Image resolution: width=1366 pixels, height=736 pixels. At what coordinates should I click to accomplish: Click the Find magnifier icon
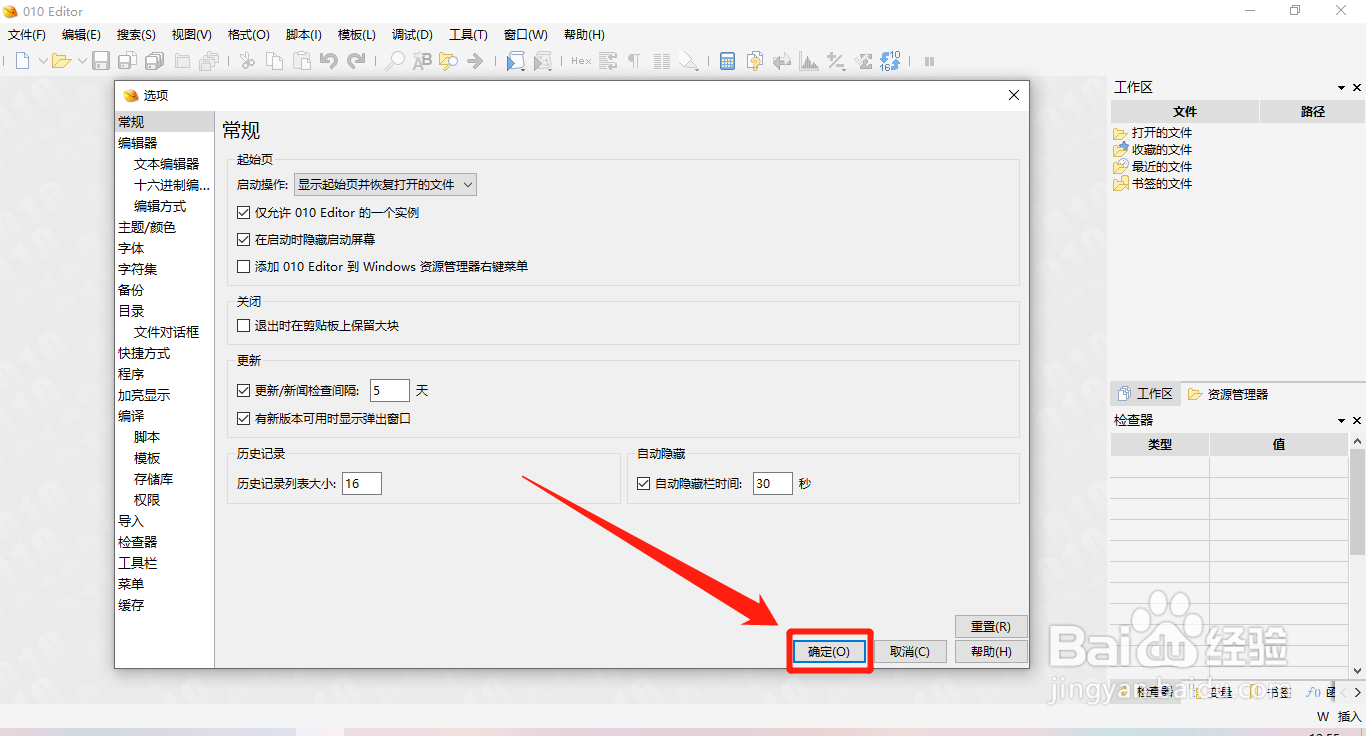tap(395, 61)
